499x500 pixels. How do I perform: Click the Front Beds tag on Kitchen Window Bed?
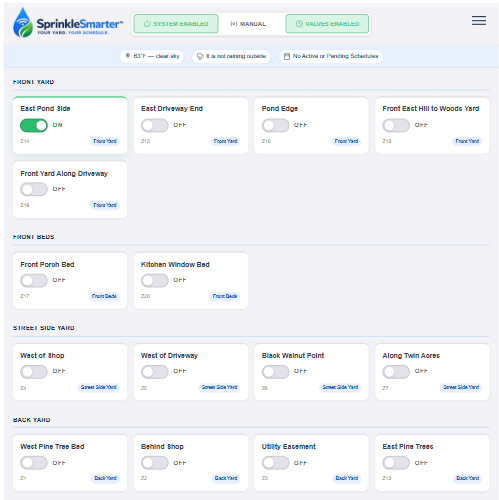225,296
